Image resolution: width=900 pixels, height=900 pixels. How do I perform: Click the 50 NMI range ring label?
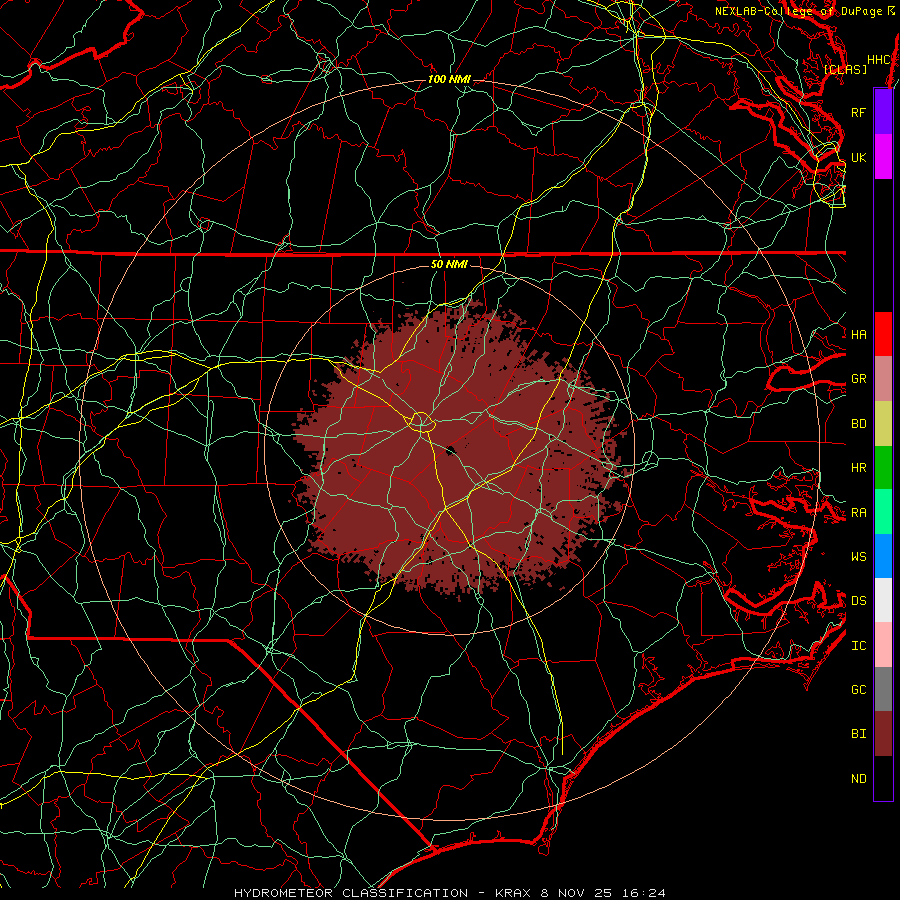[449, 264]
